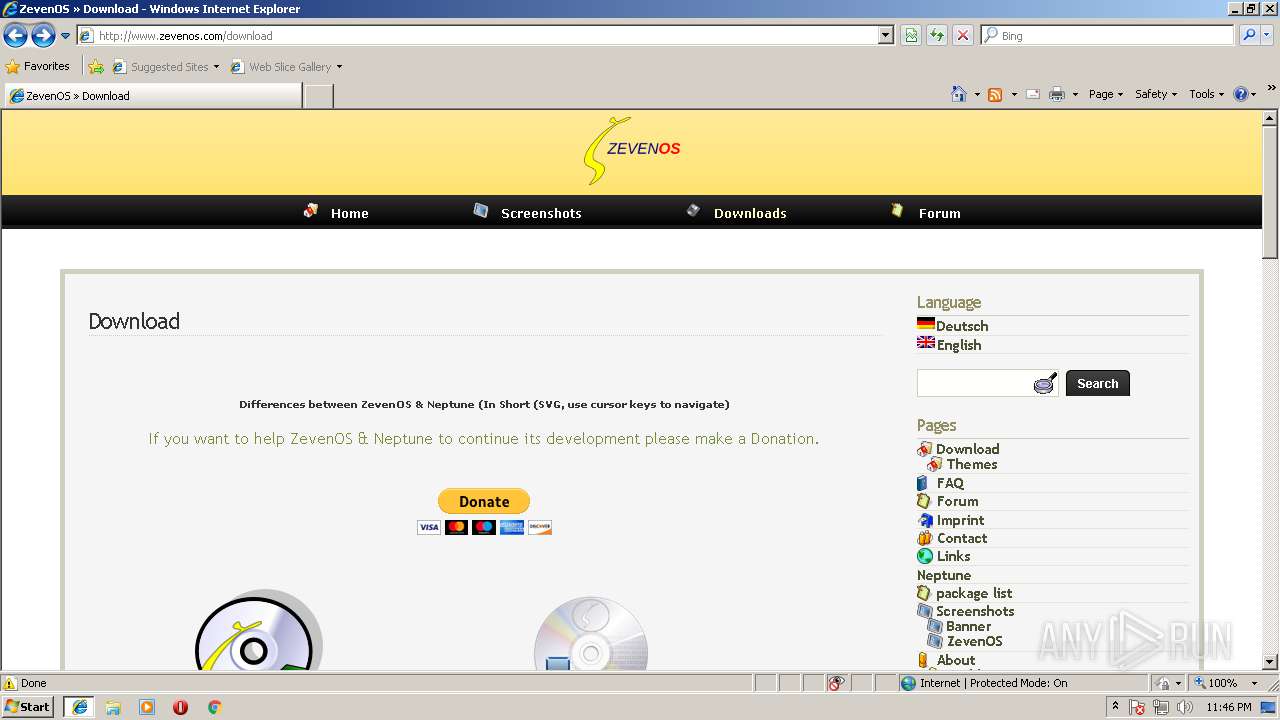This screenshot has height=720, width=1280.
Task: Click the tray volume speaker icon
Action: 1185,708
